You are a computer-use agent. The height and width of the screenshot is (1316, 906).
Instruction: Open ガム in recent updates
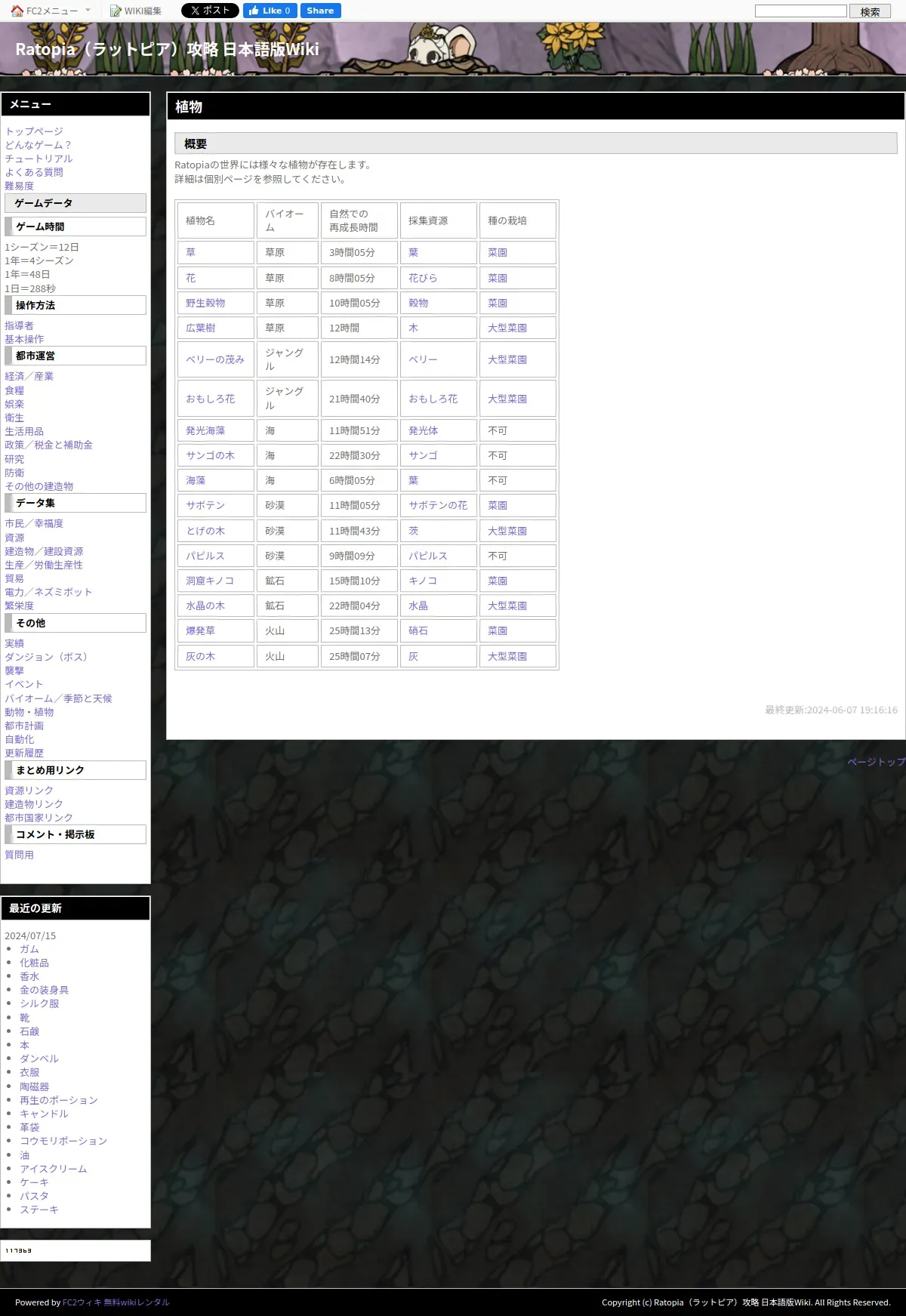pos(29,949)
